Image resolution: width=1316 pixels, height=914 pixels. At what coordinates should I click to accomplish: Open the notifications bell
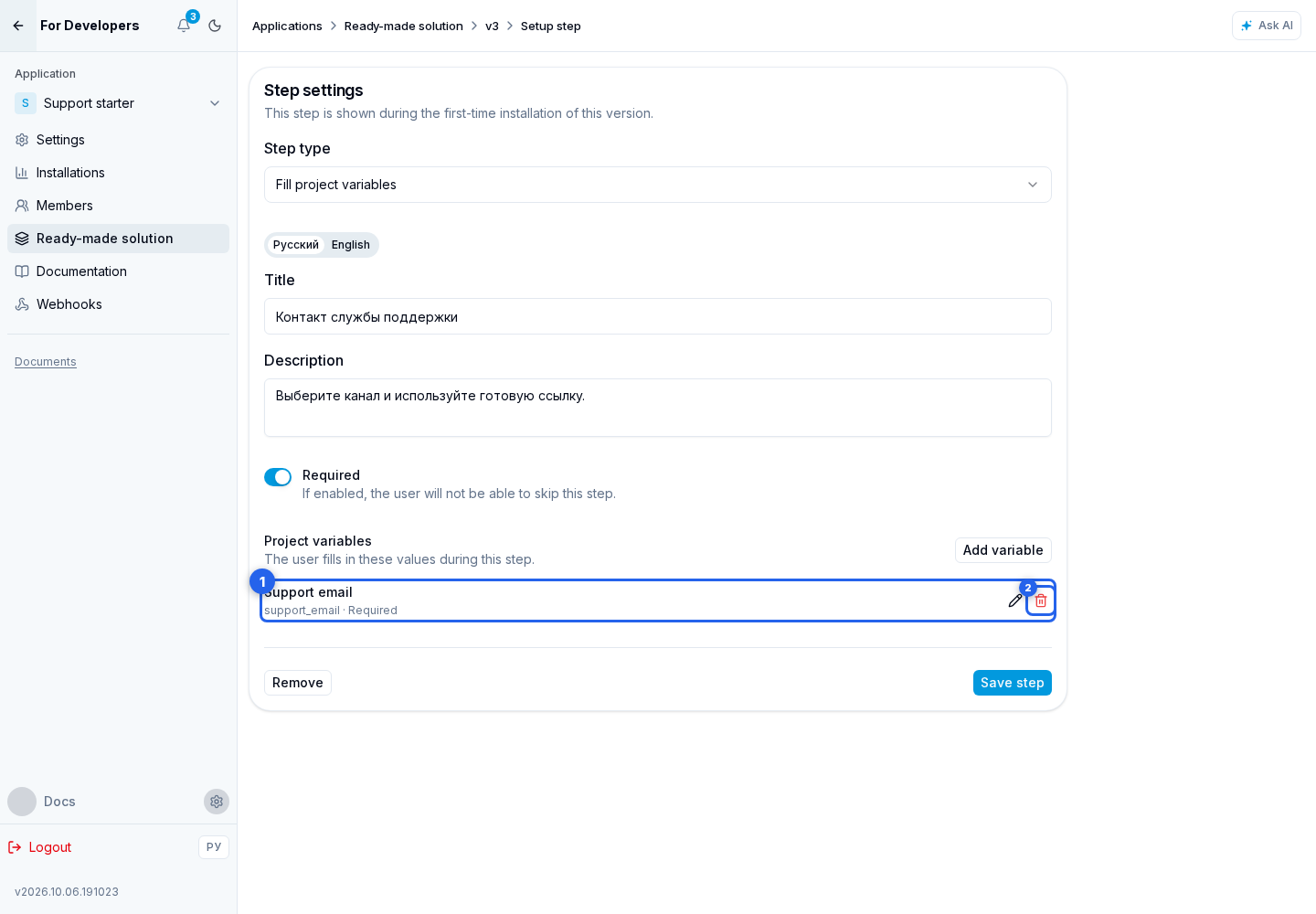[x=184, y=26]
